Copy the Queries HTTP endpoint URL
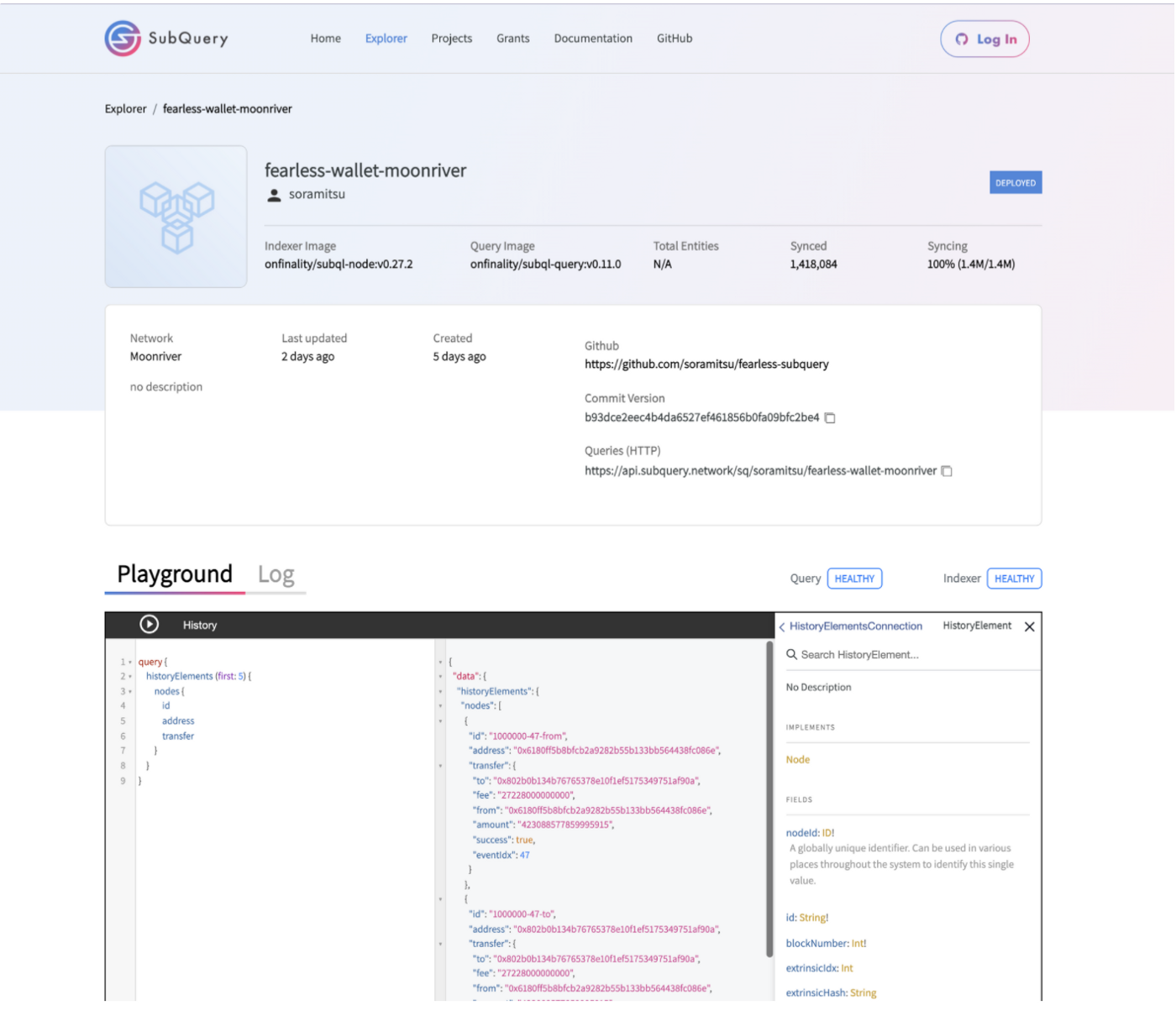This screenshot has height=1011, width=1176. [947, 471]
